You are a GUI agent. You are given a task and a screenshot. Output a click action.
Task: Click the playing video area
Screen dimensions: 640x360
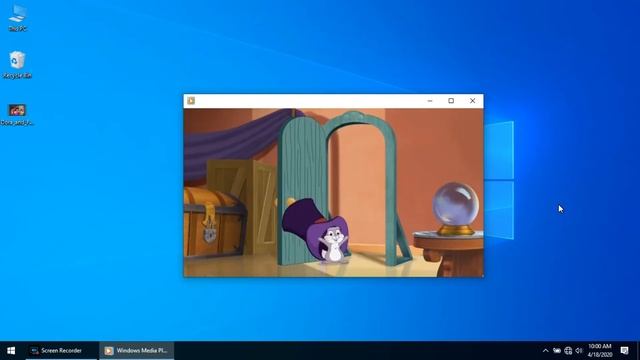click(x=333, y=192)
